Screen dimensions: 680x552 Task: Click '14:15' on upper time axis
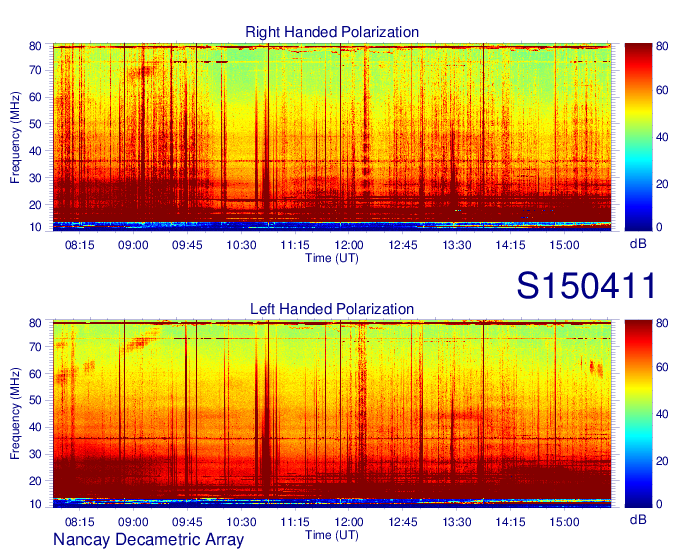pyautogui.click(x=510, y=245)
